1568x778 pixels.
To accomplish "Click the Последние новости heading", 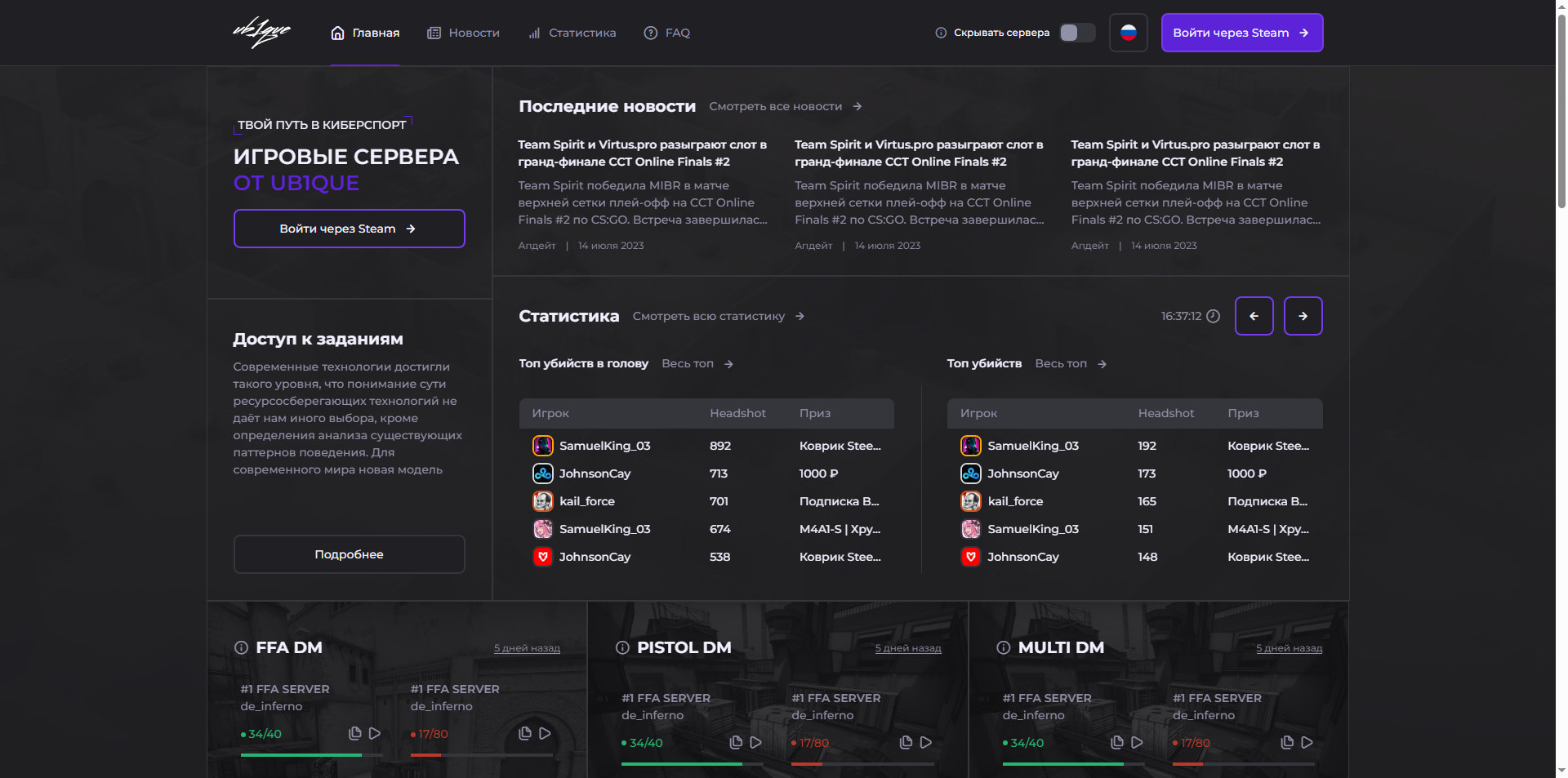I will [608, 106].
